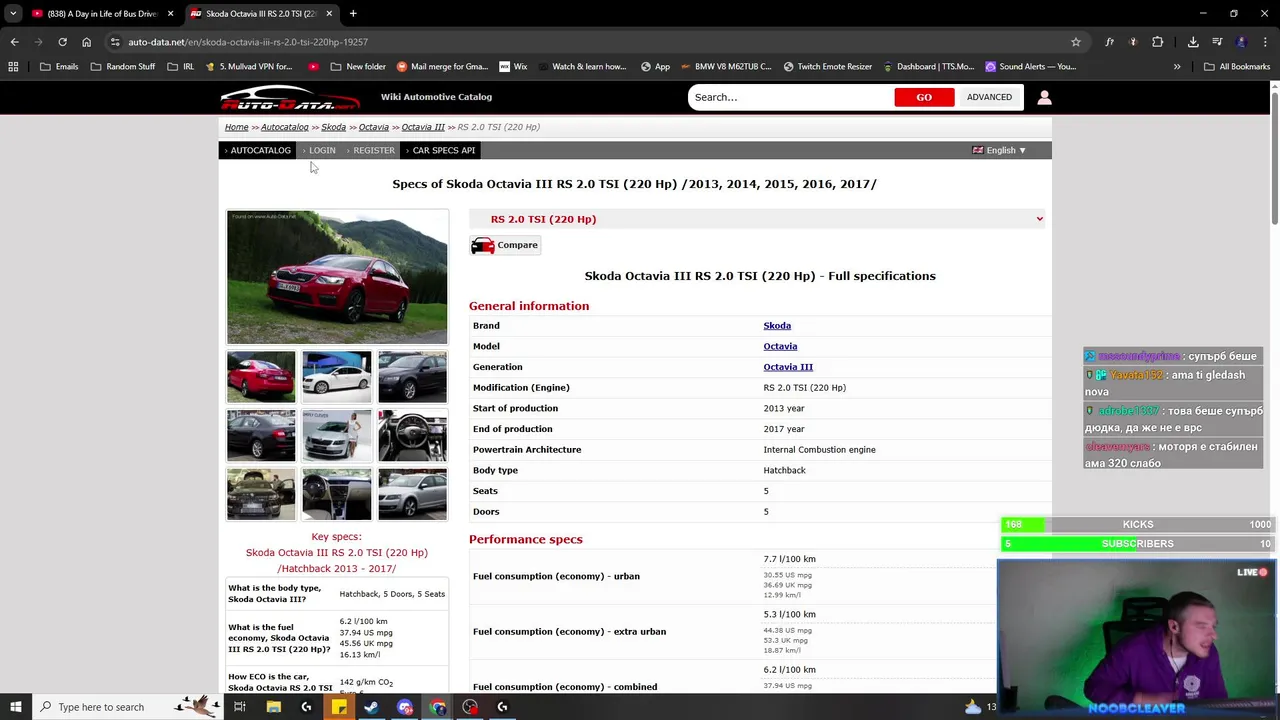Image resolution: width=1280 pixels, height=720 pixels.
Task: Open Task View in the taskbar
Action: [x=240, y=707]
